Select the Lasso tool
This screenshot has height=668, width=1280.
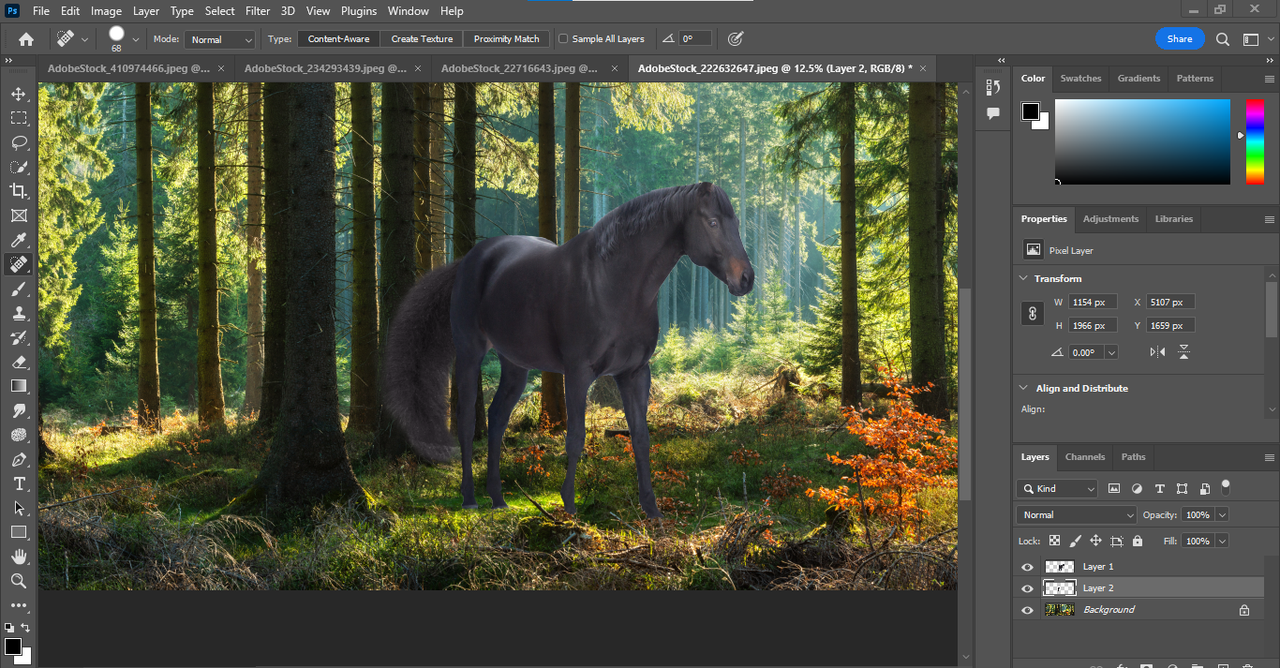point(18,143)
